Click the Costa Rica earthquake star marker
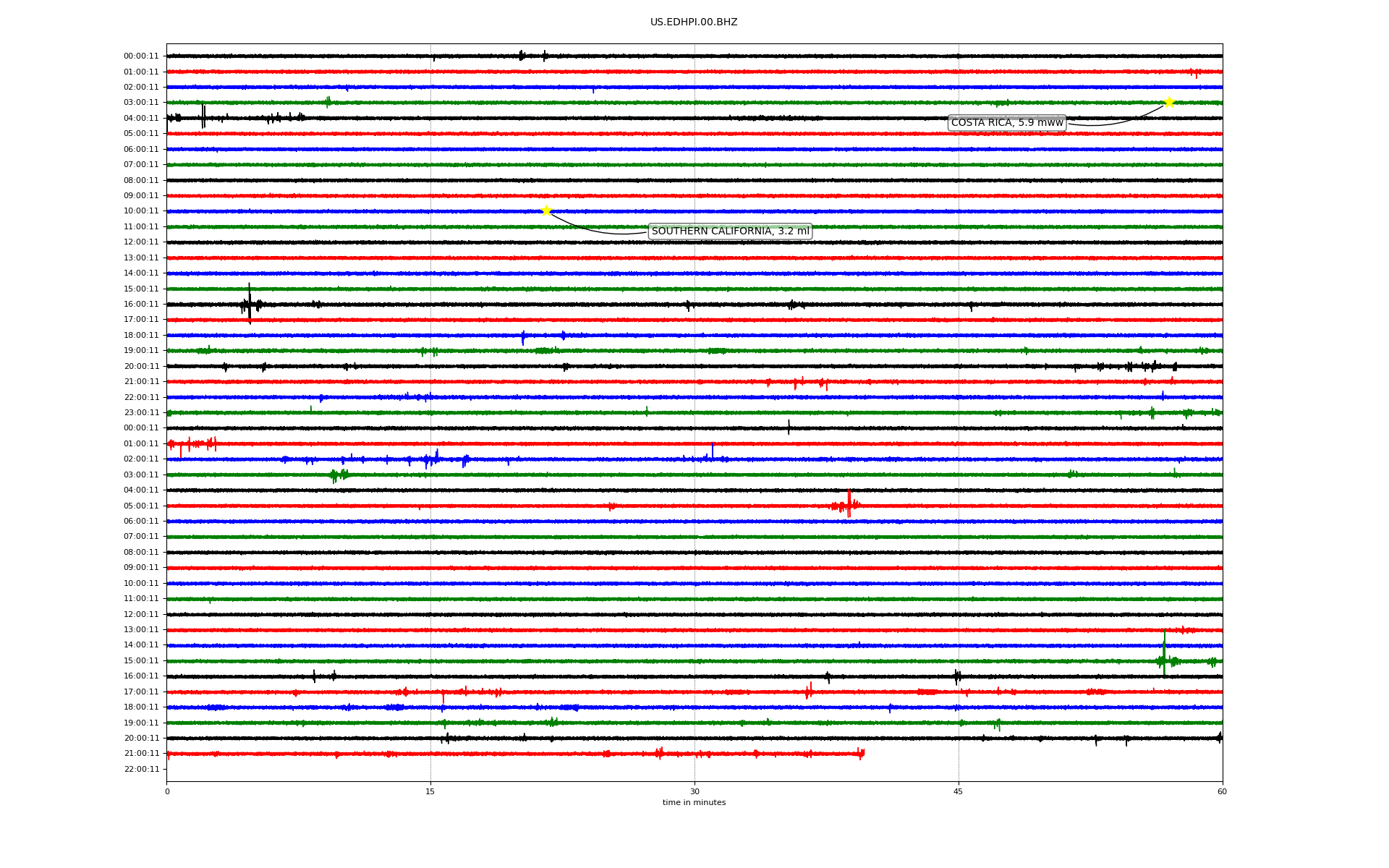Screen dimensions: 1389x868 coord(1168,102)
